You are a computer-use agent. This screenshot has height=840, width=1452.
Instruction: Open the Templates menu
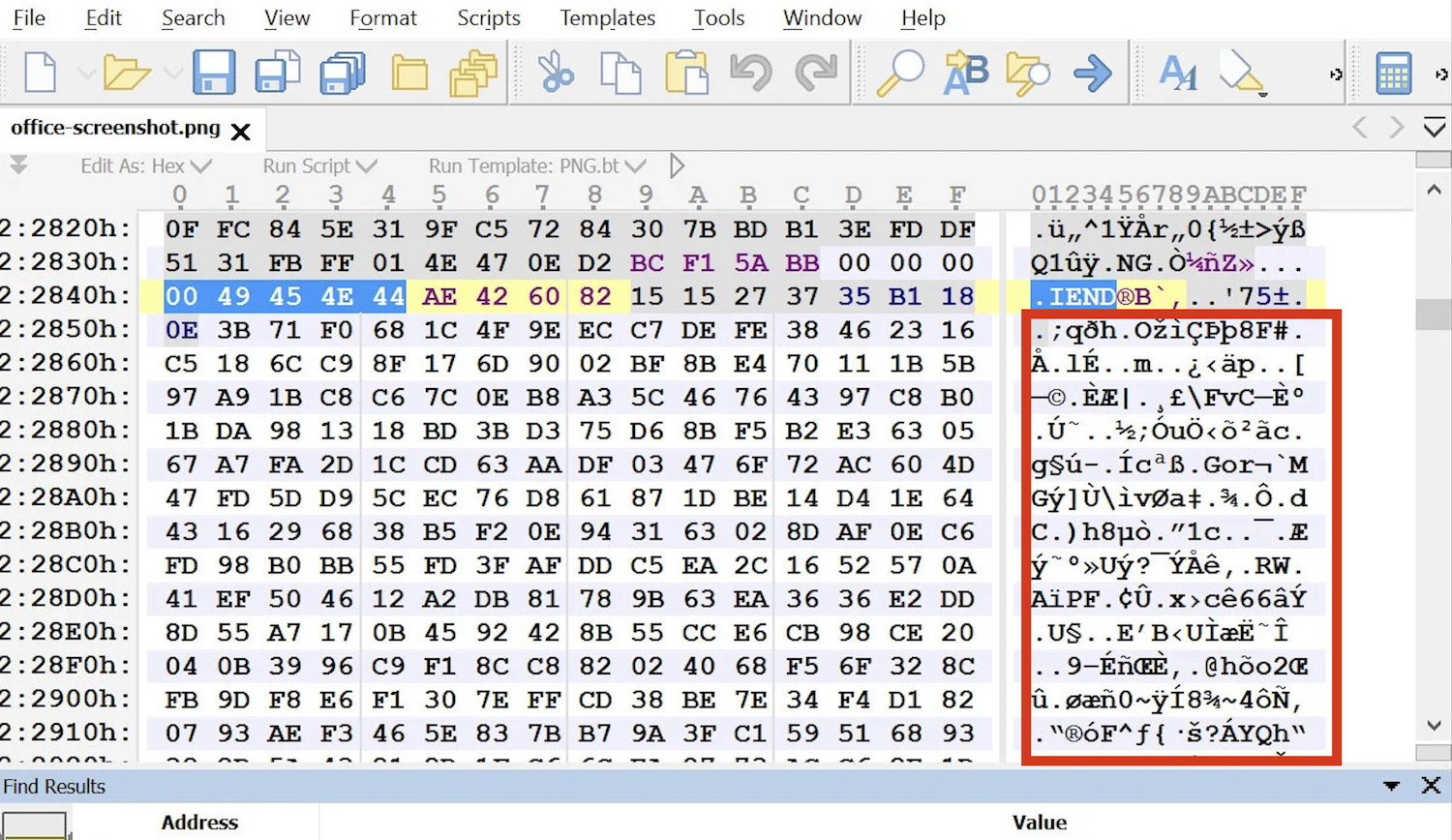tap(608, 17)
